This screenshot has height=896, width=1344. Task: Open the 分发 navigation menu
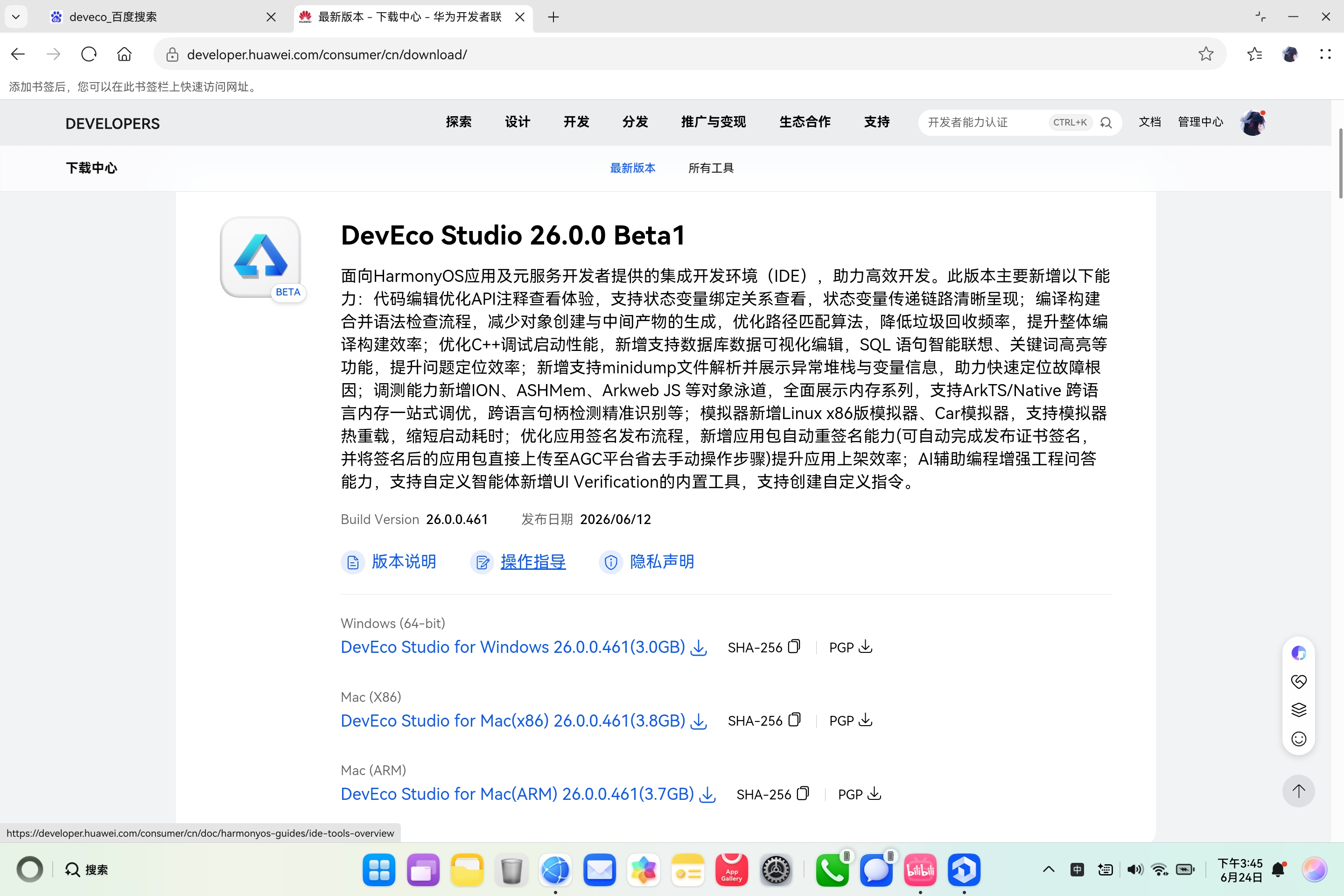(635, 122)
